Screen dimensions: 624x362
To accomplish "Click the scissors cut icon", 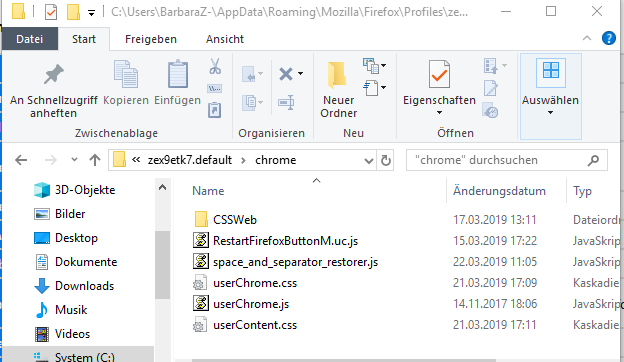I will [x=215, y=66].
